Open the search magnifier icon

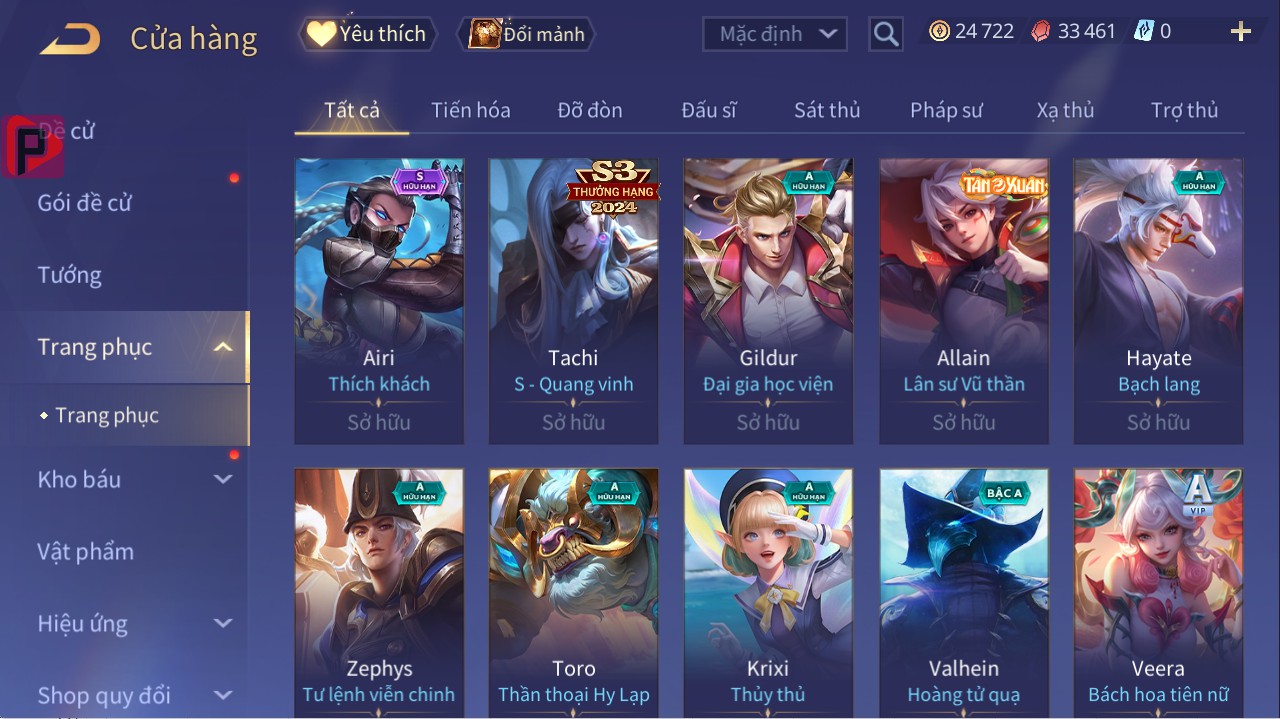pos(885,34)
